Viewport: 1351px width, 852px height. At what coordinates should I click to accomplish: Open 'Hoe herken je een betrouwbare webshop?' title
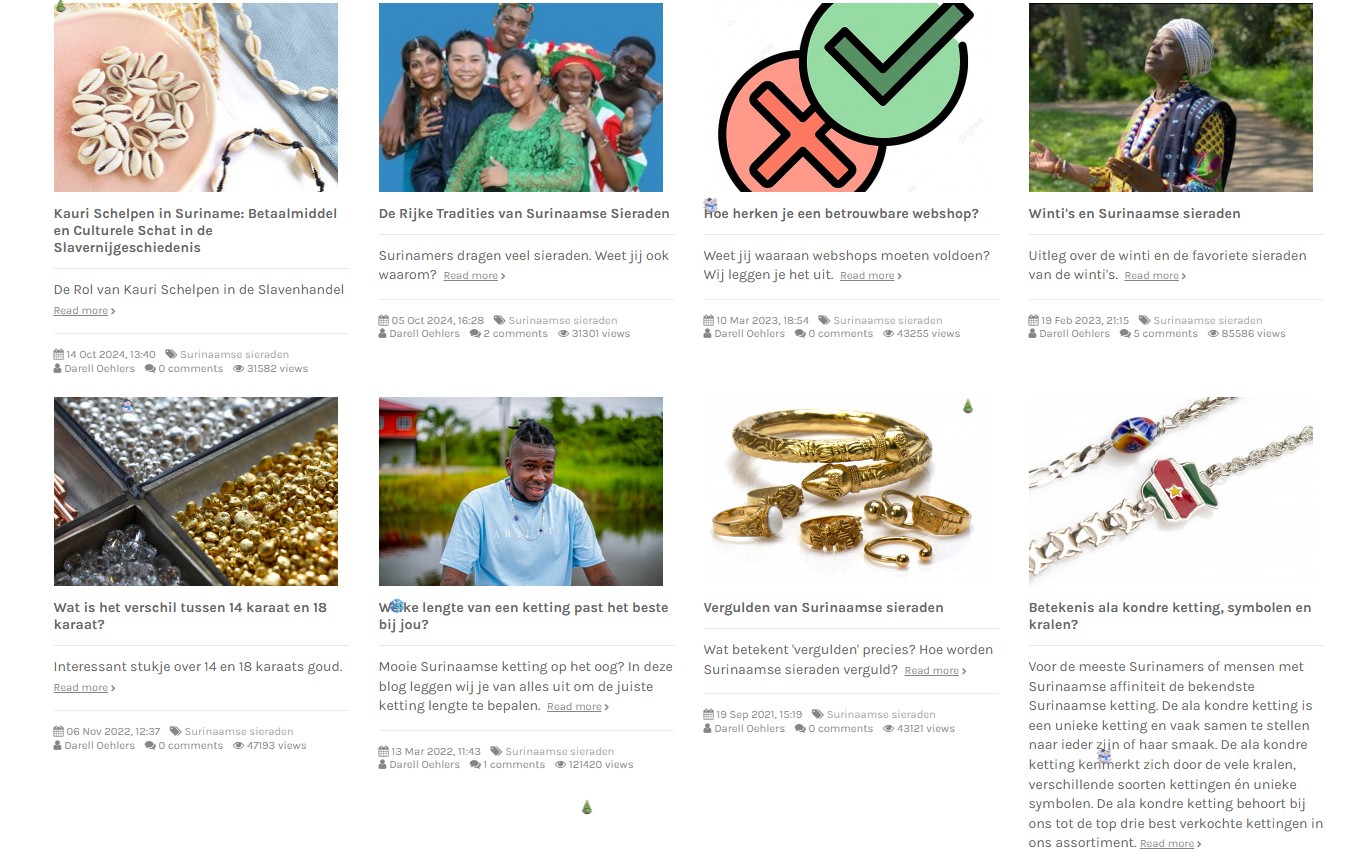[841, 213]
